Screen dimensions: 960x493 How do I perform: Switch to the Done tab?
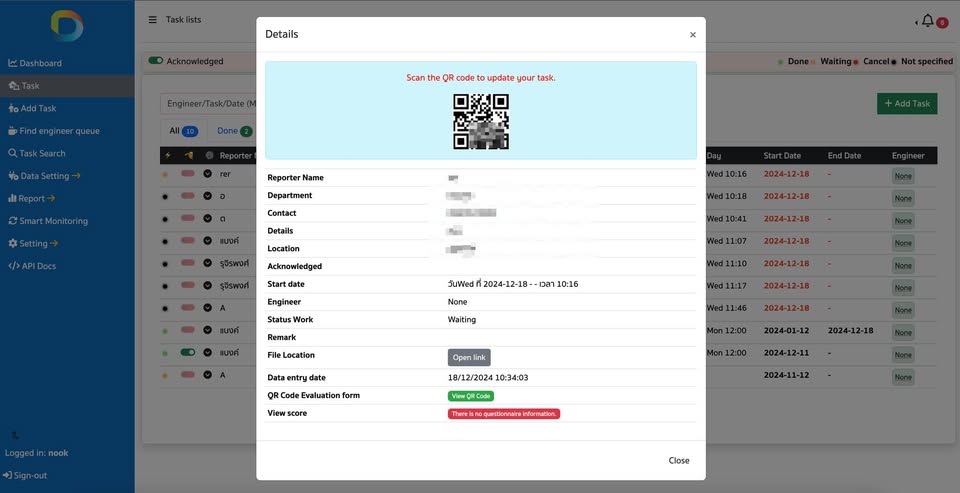tap(234, 131)
